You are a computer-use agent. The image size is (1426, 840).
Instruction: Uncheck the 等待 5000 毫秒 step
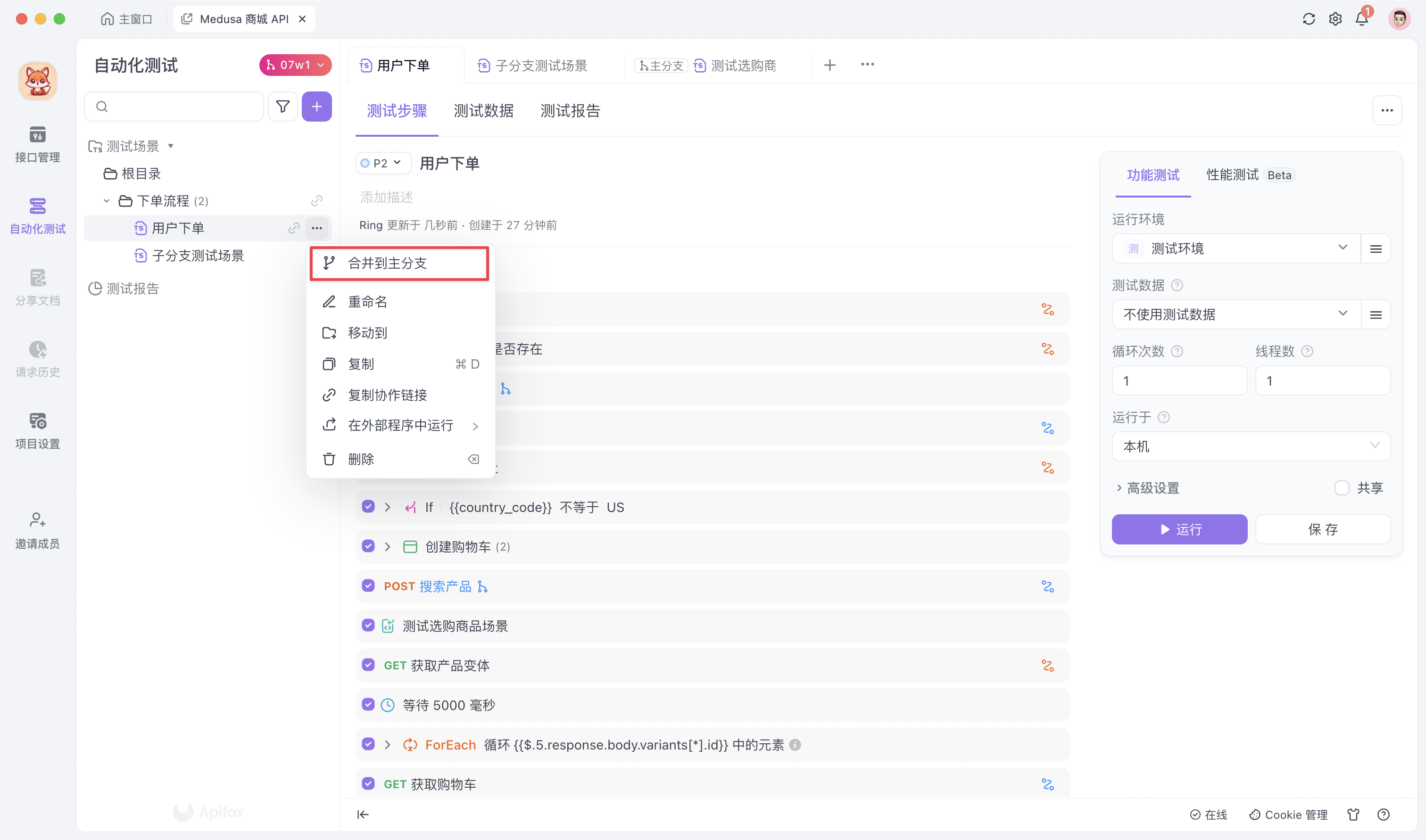[369, 705]
